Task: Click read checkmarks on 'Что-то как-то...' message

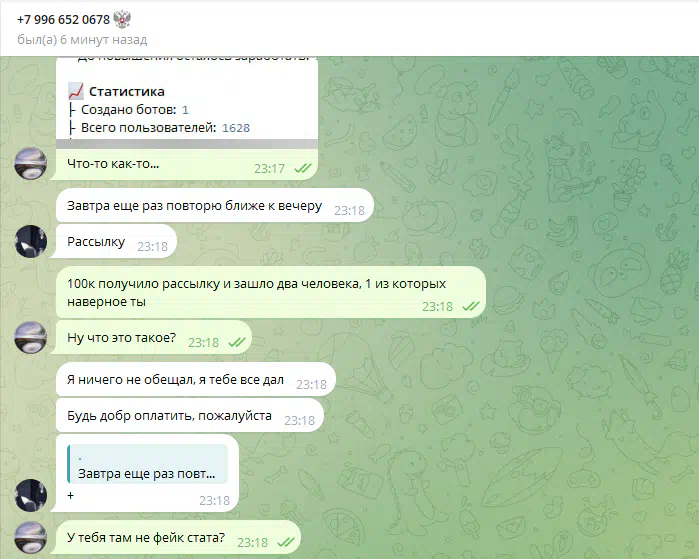Action: pos(303,169)
